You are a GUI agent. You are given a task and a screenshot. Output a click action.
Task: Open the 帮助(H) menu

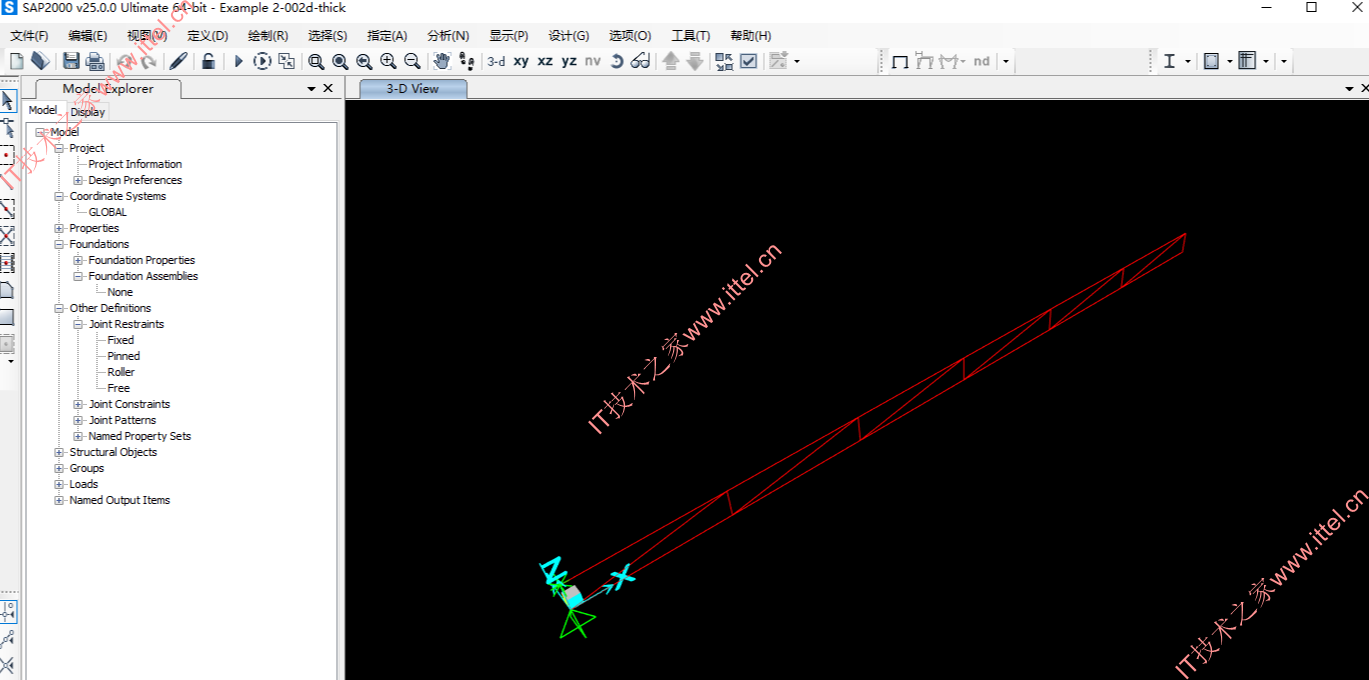[751, 36]
